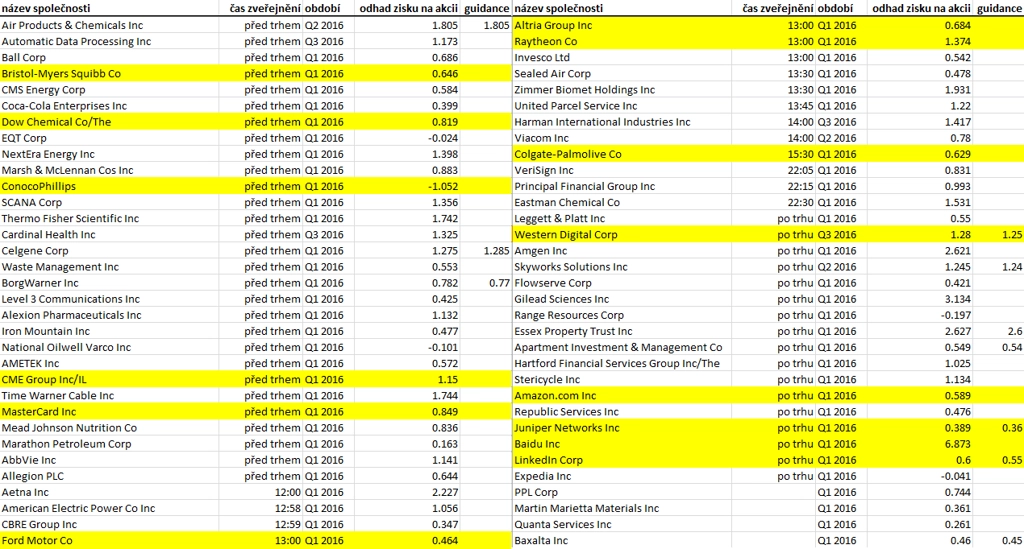Click the Harman International Industries Inc cell

pos(622,121)
